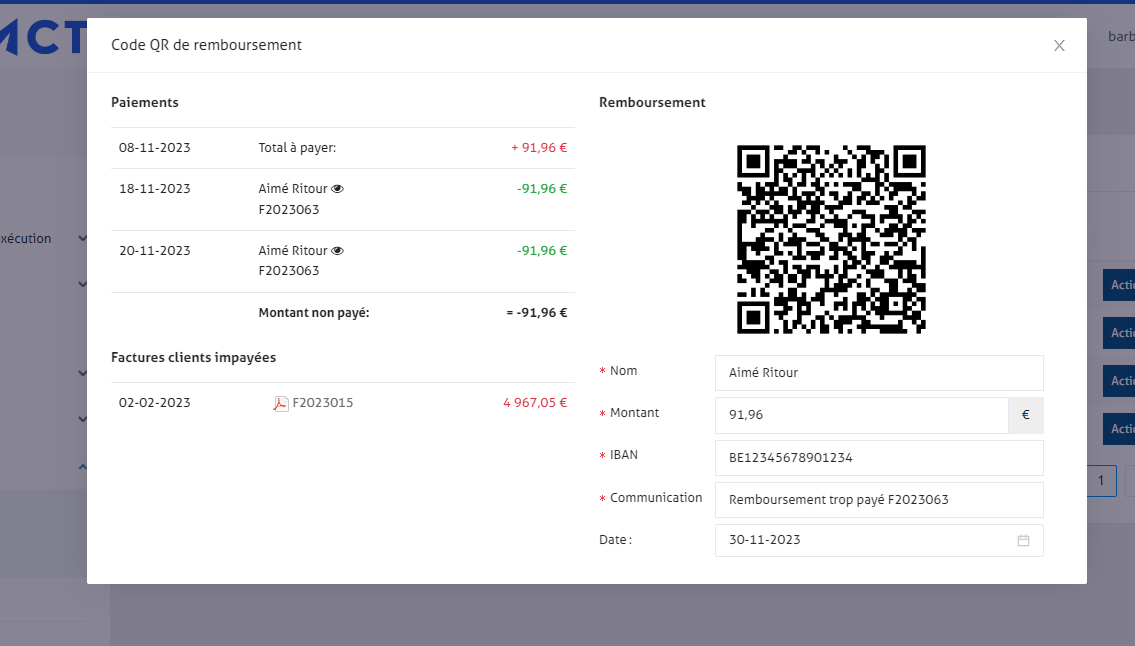The width and height of the screenshot is (1135, 646).
Task: Expand the chevron next to exécution
Action: tap(82, 239)
